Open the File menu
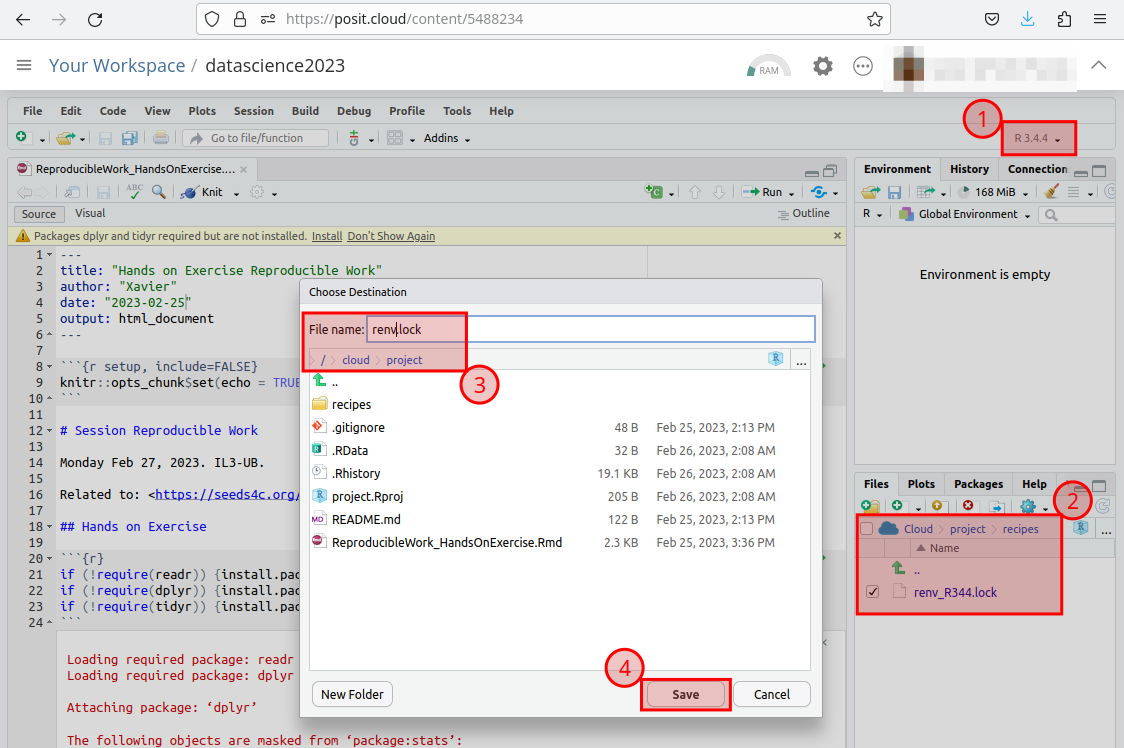 point(32,111)
